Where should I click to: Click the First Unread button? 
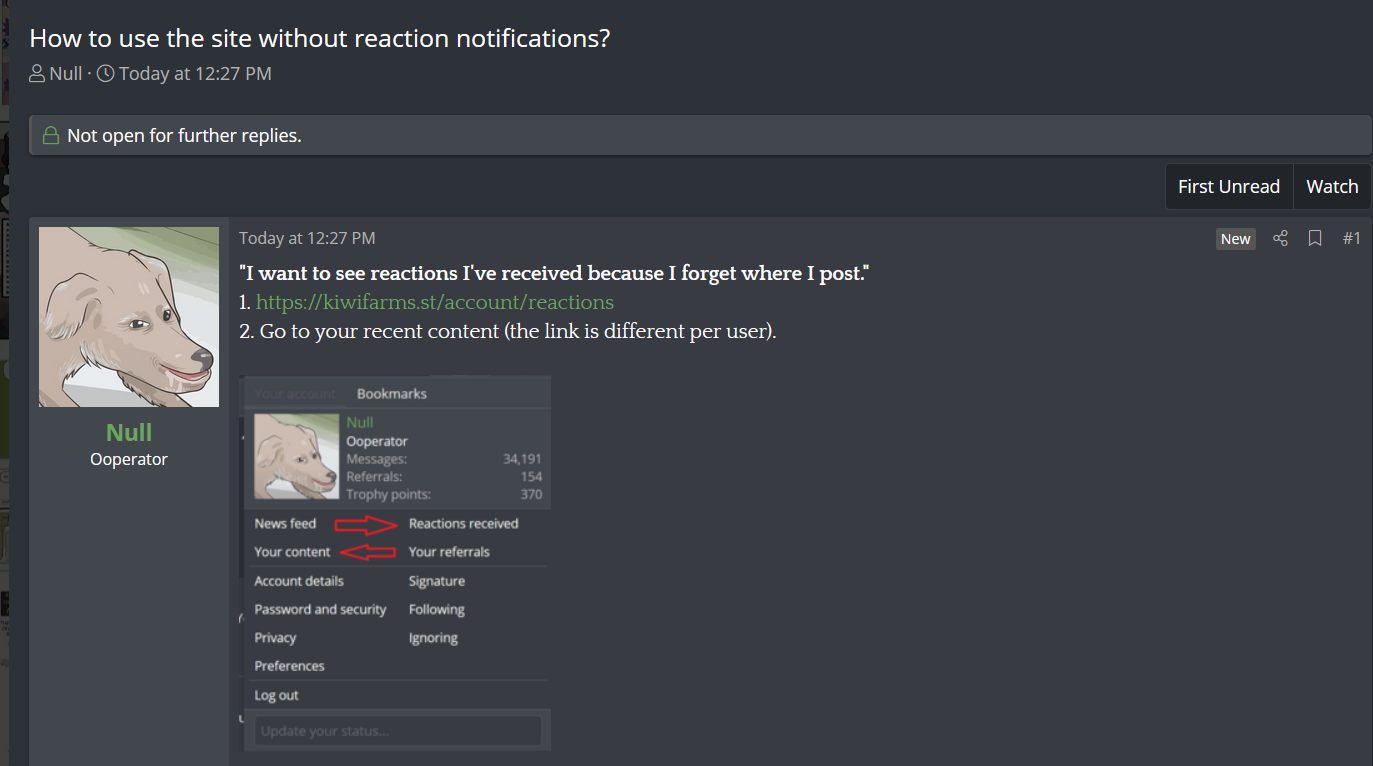click(x=1229, y=187)
